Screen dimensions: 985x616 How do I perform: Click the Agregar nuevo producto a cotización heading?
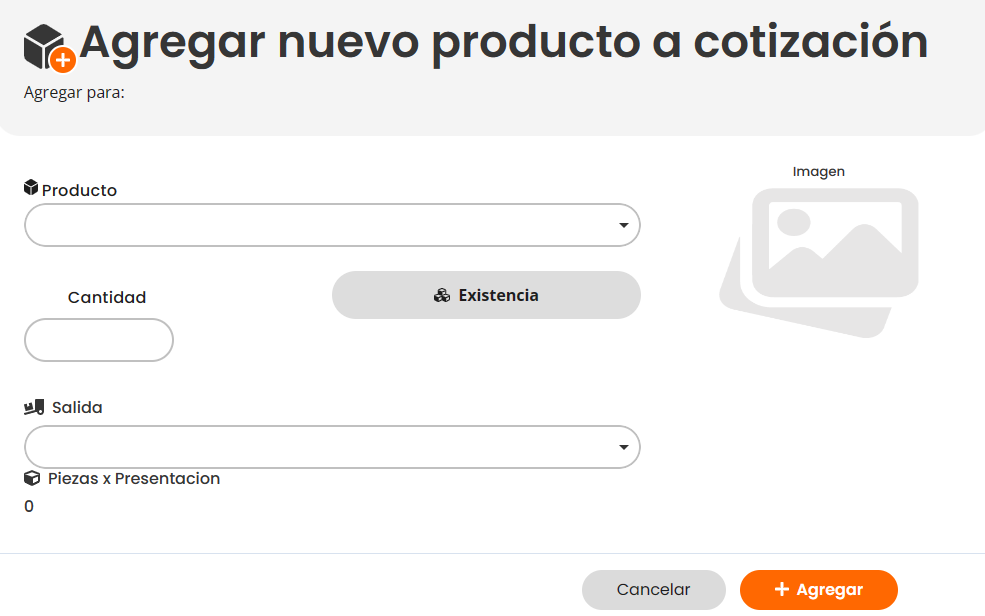(x=504, y=42)
